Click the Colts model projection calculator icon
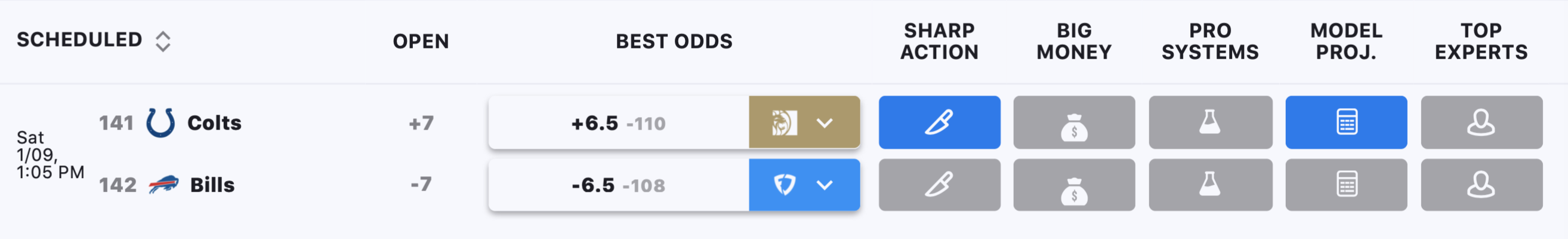The image size is (1568, 239). [x=1346, y=122]
